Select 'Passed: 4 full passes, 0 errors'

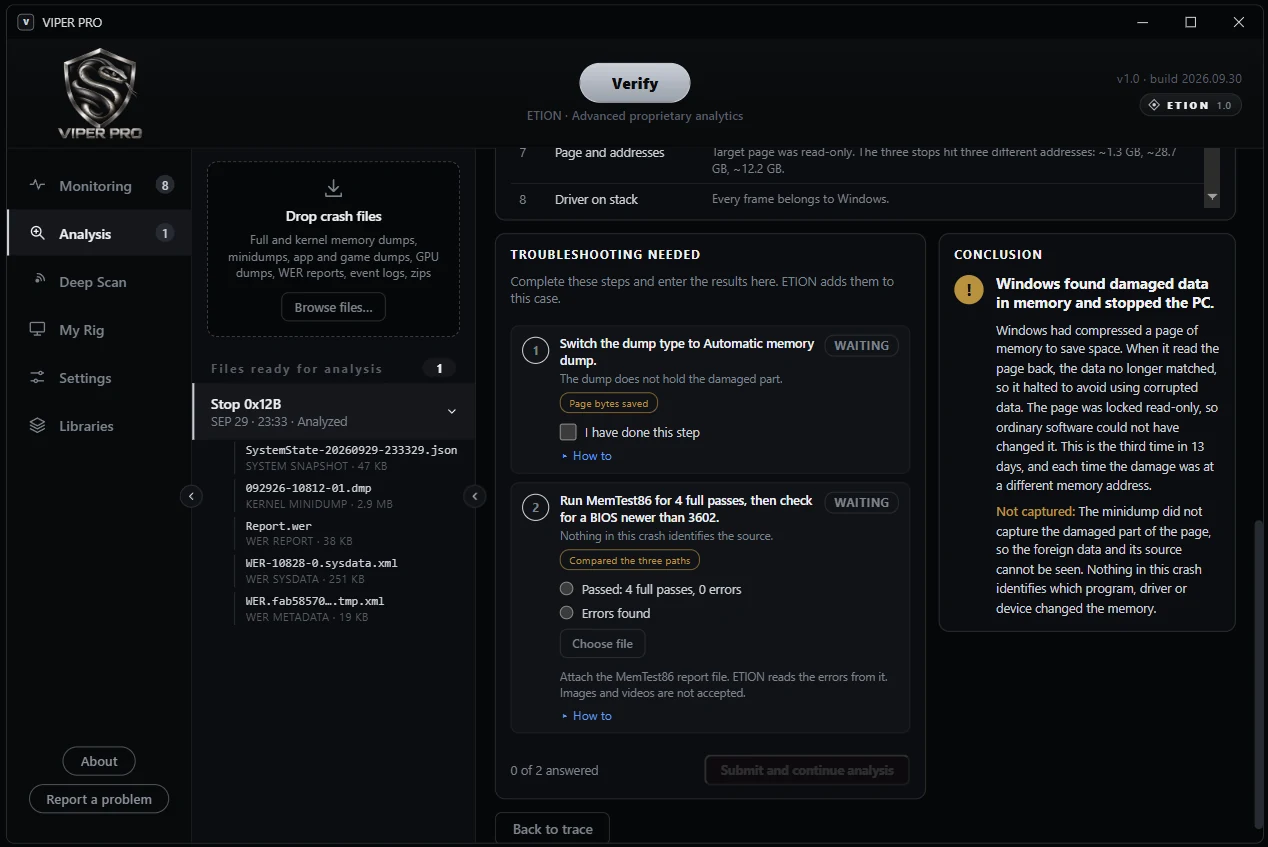(567, 589)
